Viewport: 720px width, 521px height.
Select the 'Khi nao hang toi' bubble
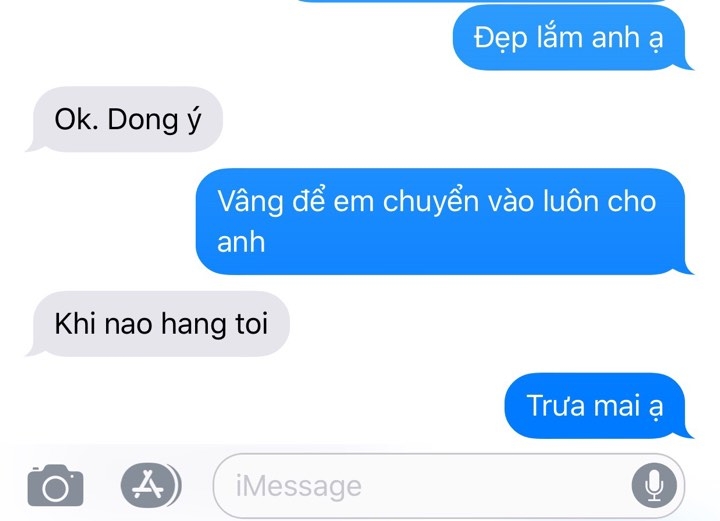[x=158, y=324]
